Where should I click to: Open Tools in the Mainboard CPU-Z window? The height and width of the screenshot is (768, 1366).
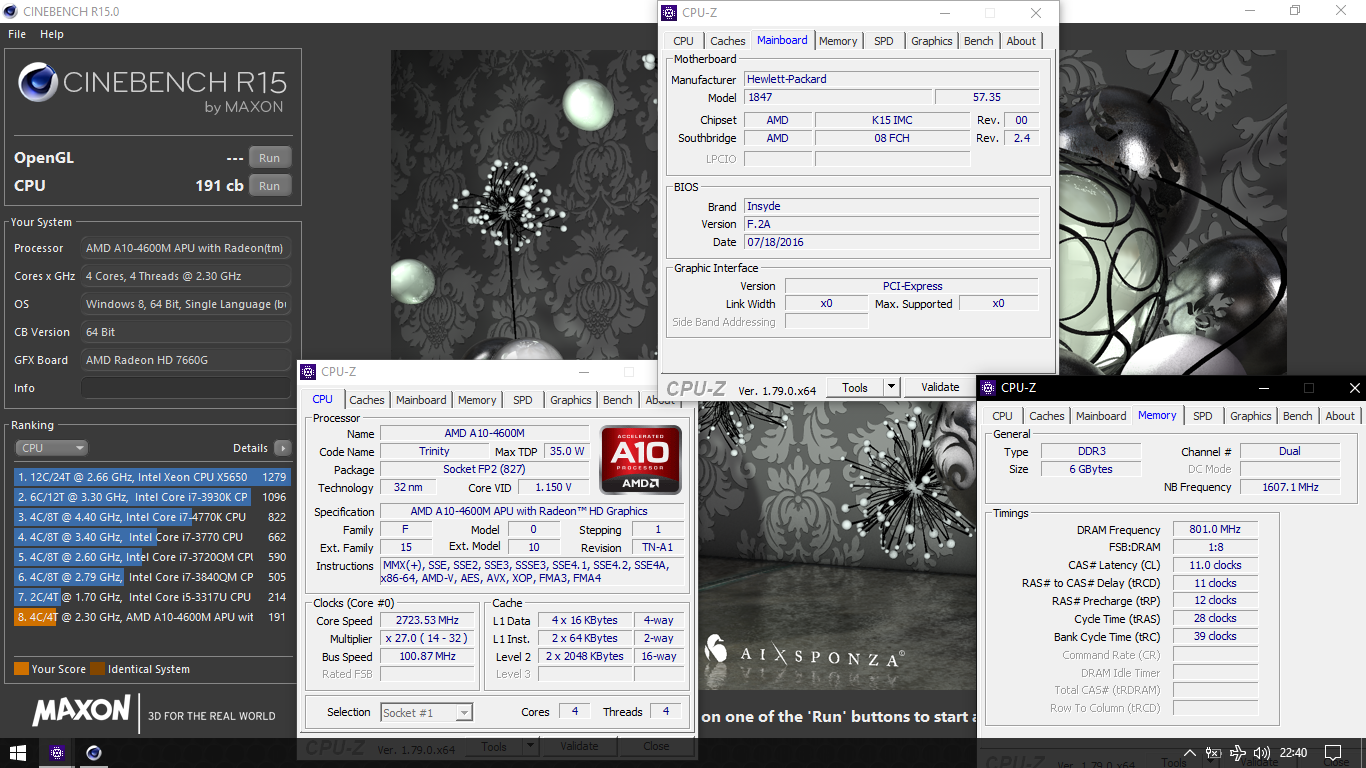tap(855, 388)
